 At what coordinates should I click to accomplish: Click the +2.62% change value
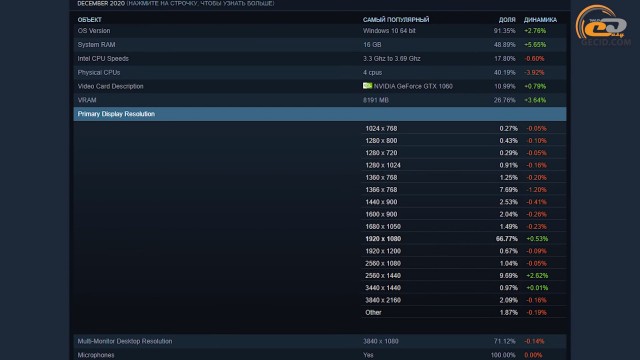pyautogui.click(x=537, y=276)
